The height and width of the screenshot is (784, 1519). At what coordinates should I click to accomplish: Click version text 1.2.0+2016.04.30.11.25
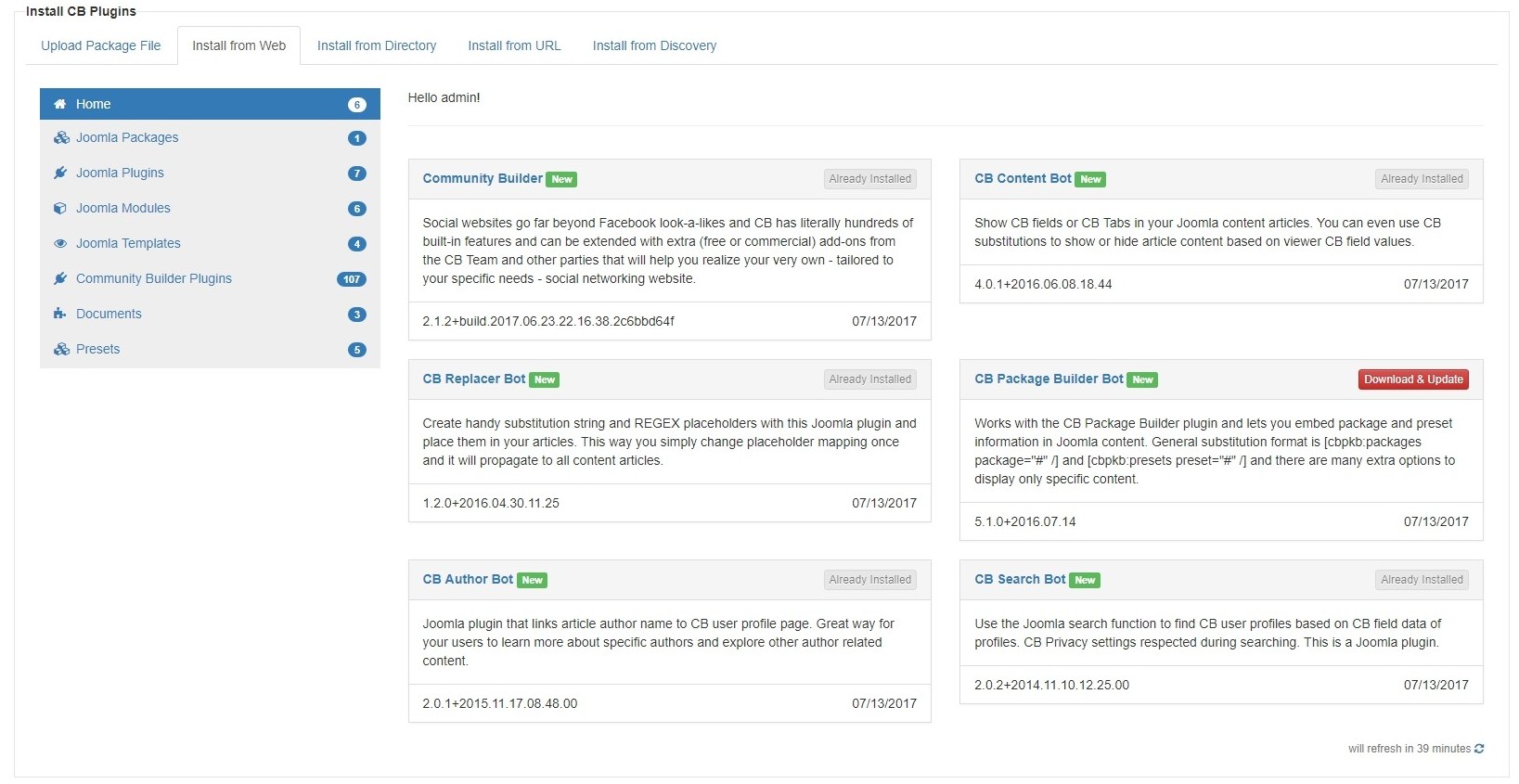tap(491, 503)
